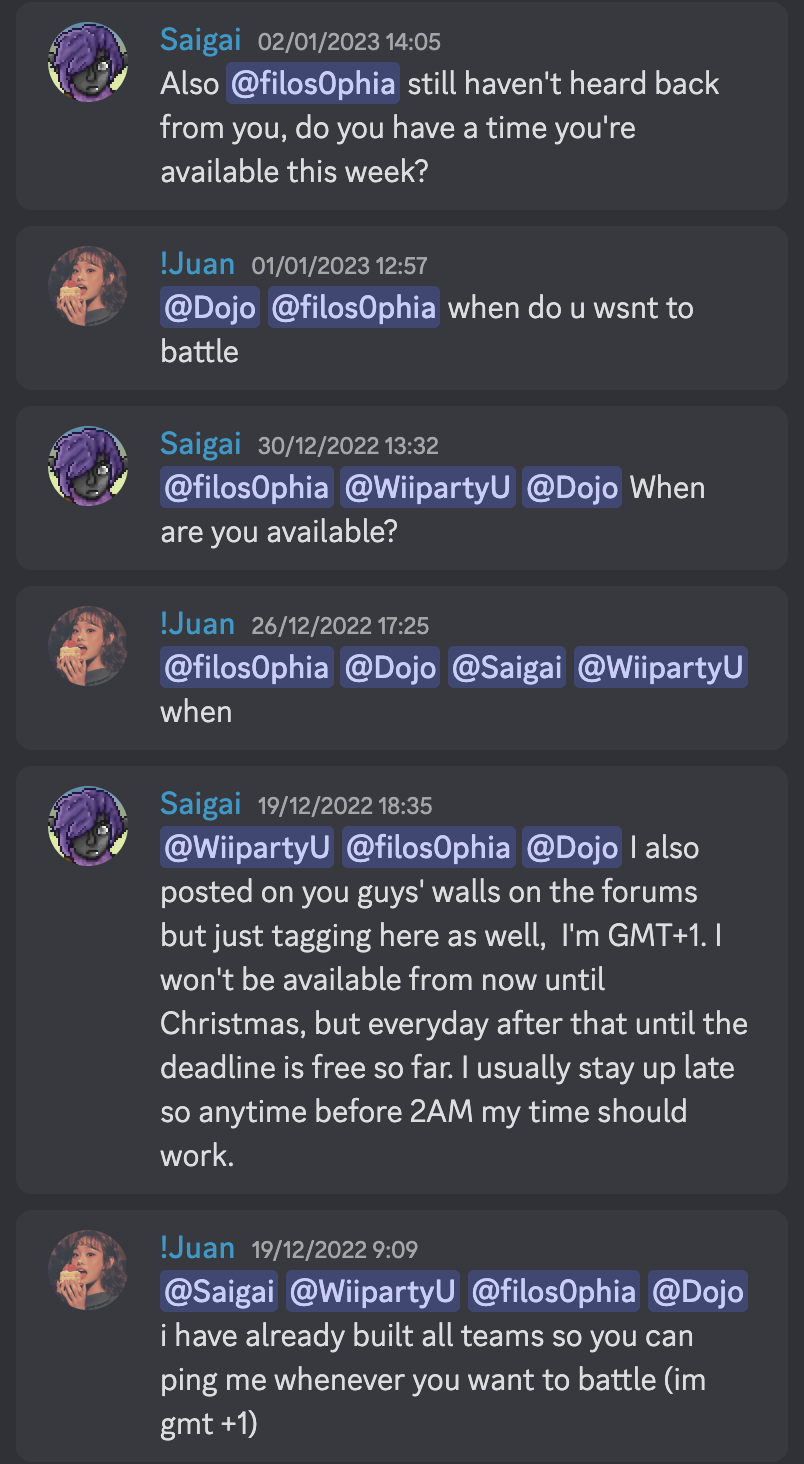Click !Juan's avatar on the 19/12/2022 9:09 message
This screenshot has width=804, height=1464.
tap(88, 1270)
